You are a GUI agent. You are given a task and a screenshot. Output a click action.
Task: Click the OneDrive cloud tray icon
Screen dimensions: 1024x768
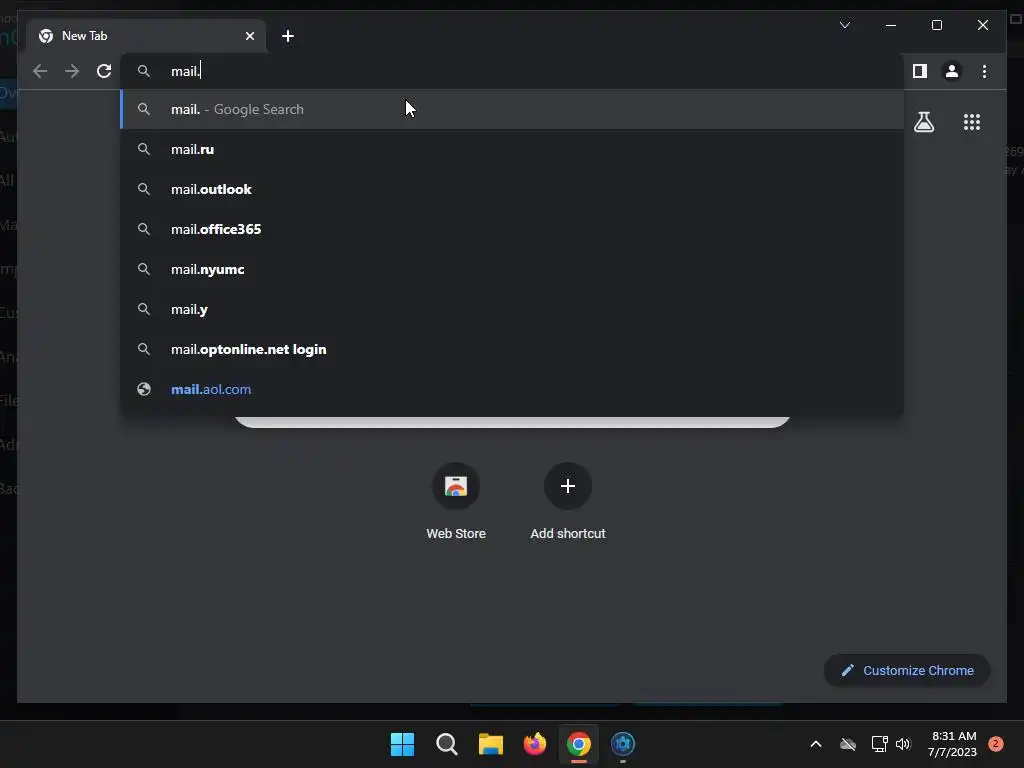pyautogui.click(x=848, y=744)
